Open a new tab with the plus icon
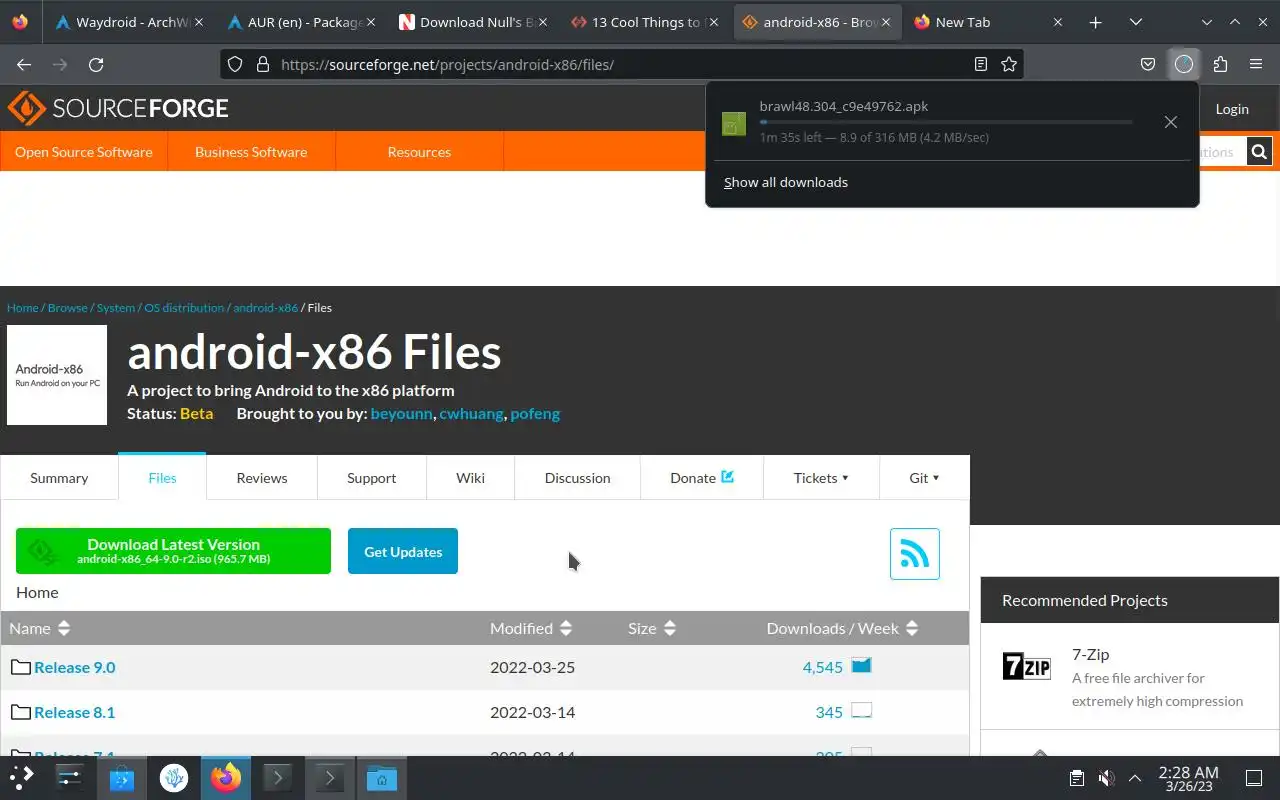The width and height of the screenshot is (1280, 800). (x=1096, y=22)
